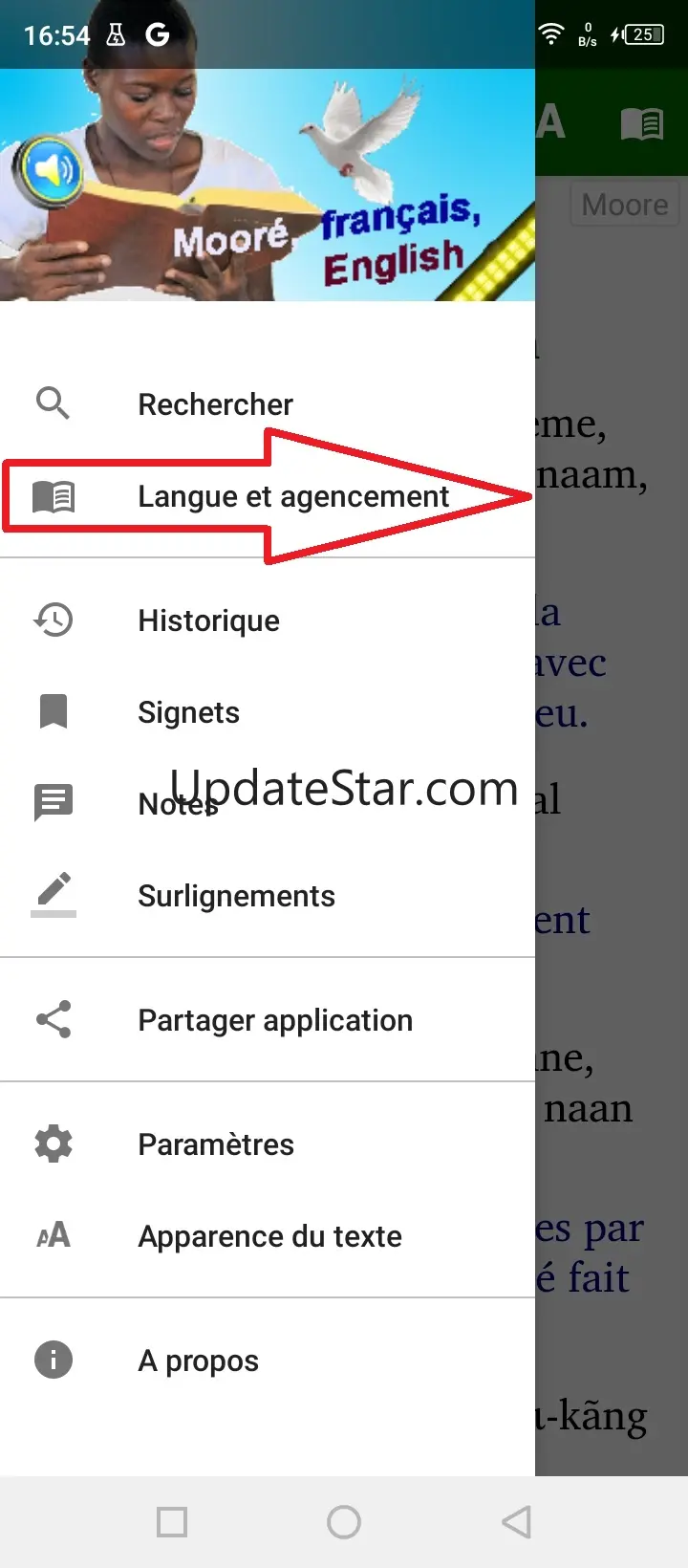This screenshot has height=1568, width=688.
Task: Tap the settings gear icon
Action: [54, 1143]
